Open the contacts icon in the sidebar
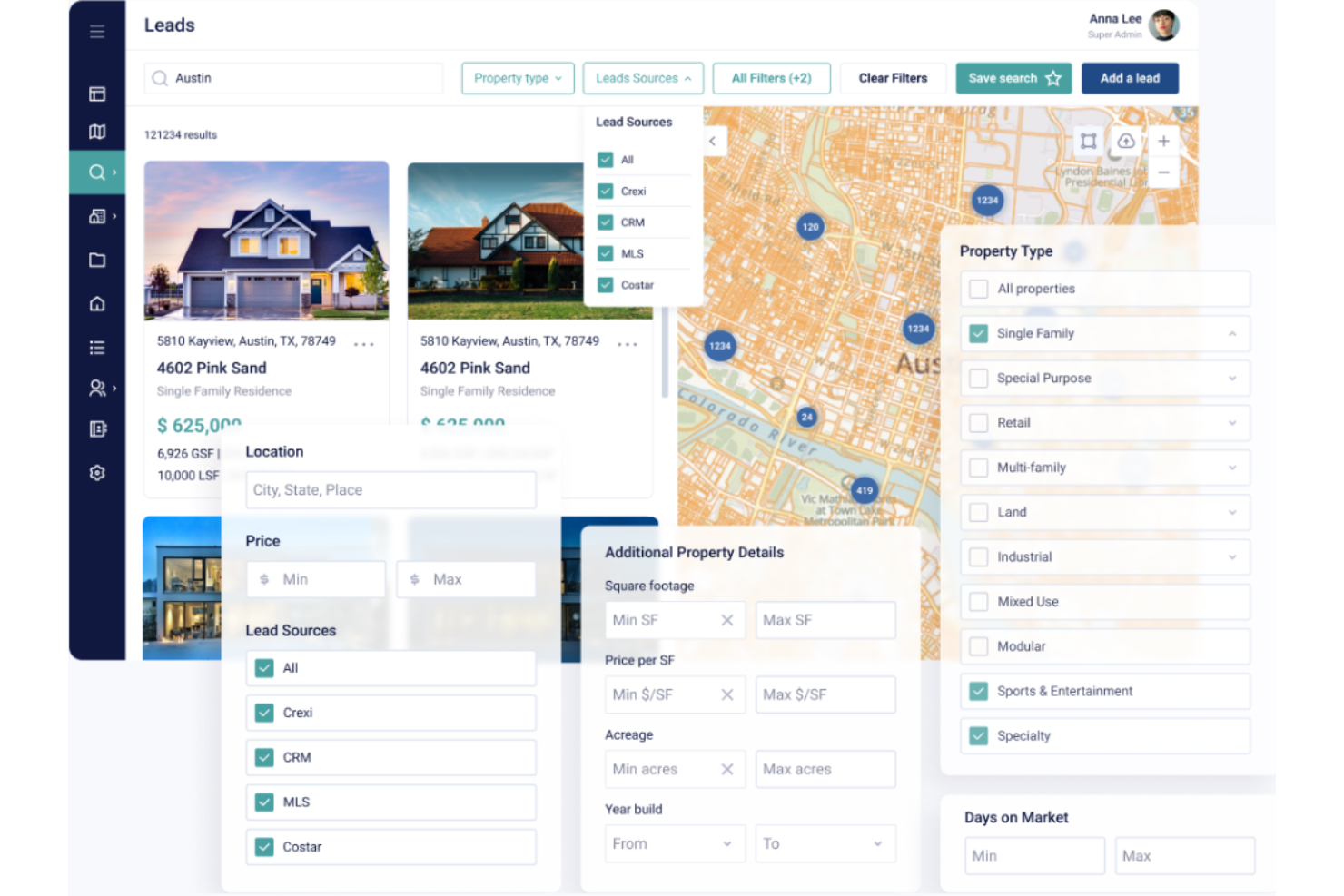The height and width of the screenshot is (896, 1344). pos(97,389)
